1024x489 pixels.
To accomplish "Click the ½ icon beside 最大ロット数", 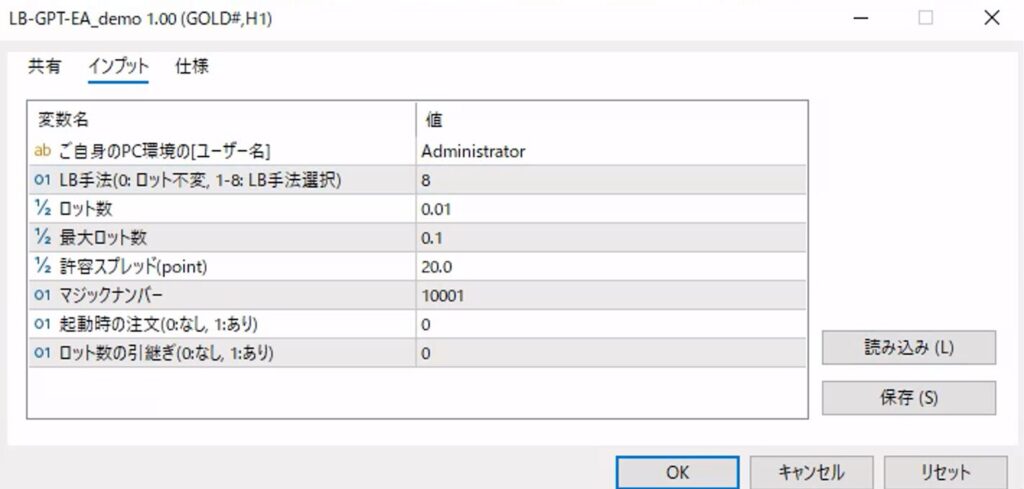I will 42,238.
